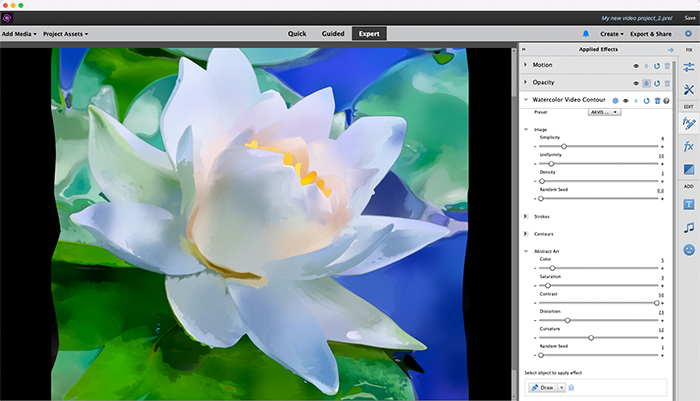Open the Effects fx icon
Image resolution: width=700 pixels, height=401 pixels.
pyautogui.click(x=688, y=146)
